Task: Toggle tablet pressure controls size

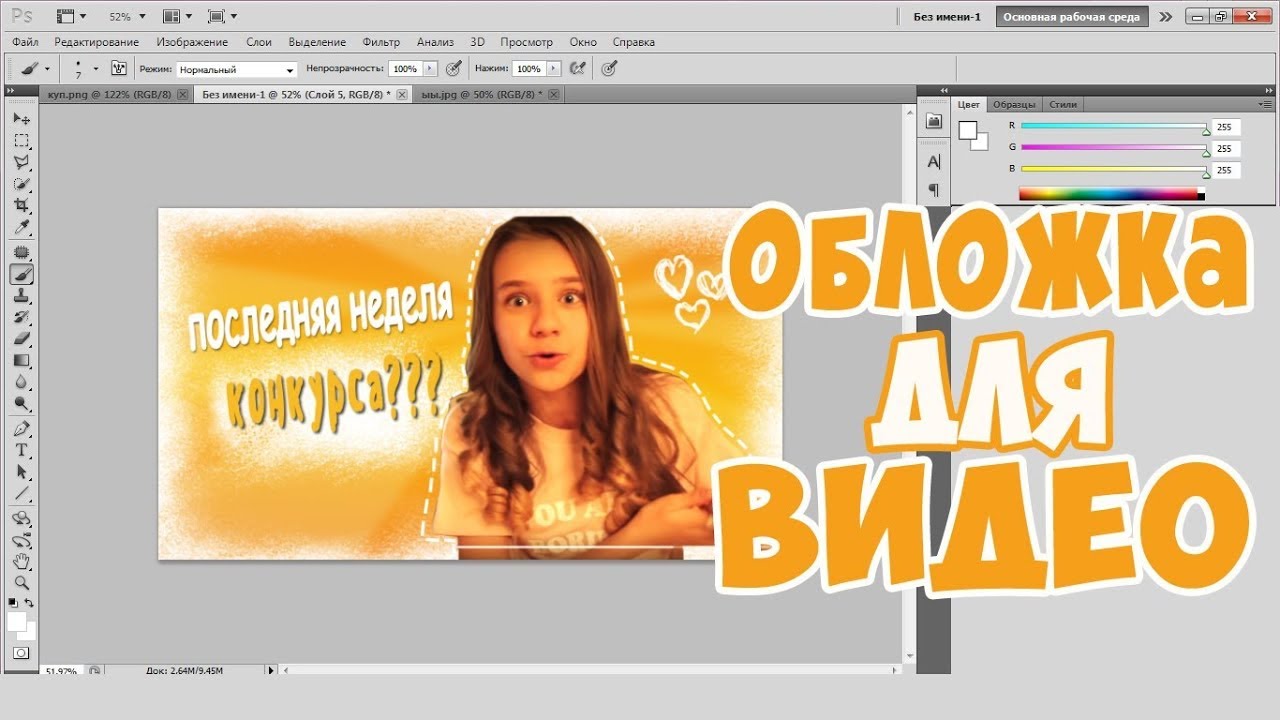Action: pos(610,69)
